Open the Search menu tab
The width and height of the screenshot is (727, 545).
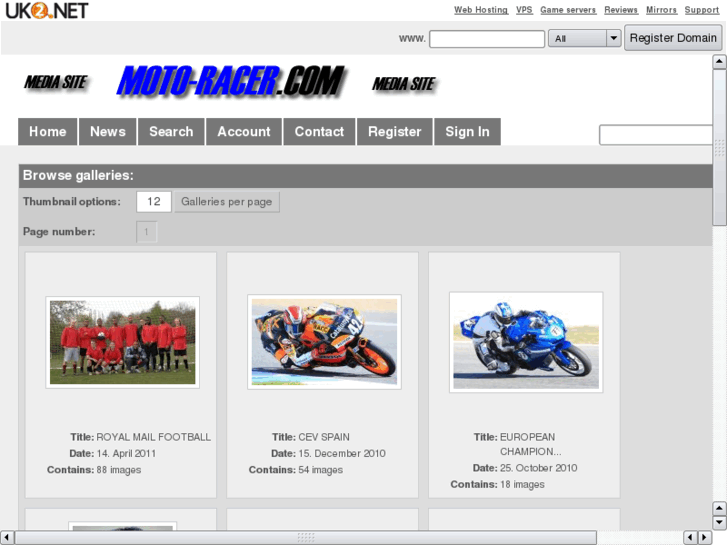(x=171, y=132)
